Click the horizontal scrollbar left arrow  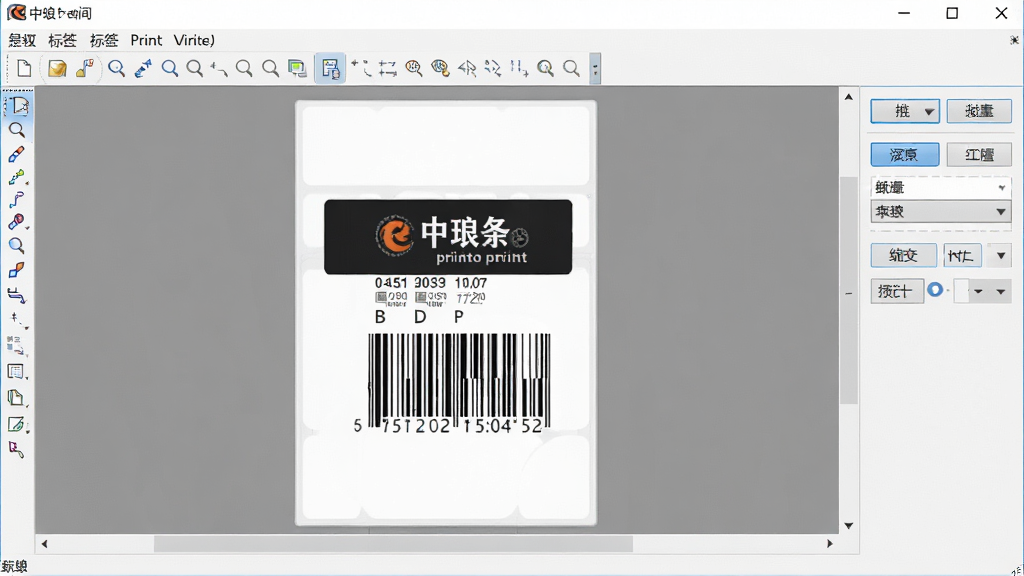pyautogui.click(x=44, y=543)
